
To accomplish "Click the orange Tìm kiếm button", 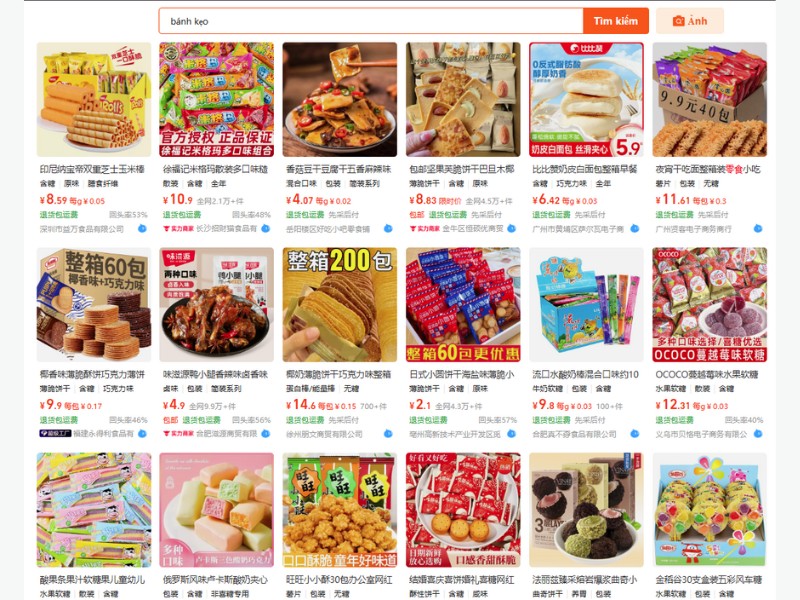I will (616, 21).
